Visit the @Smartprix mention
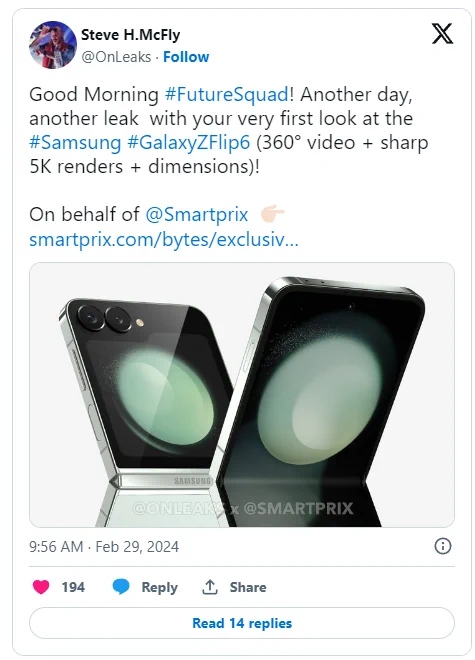 [197, 214]
